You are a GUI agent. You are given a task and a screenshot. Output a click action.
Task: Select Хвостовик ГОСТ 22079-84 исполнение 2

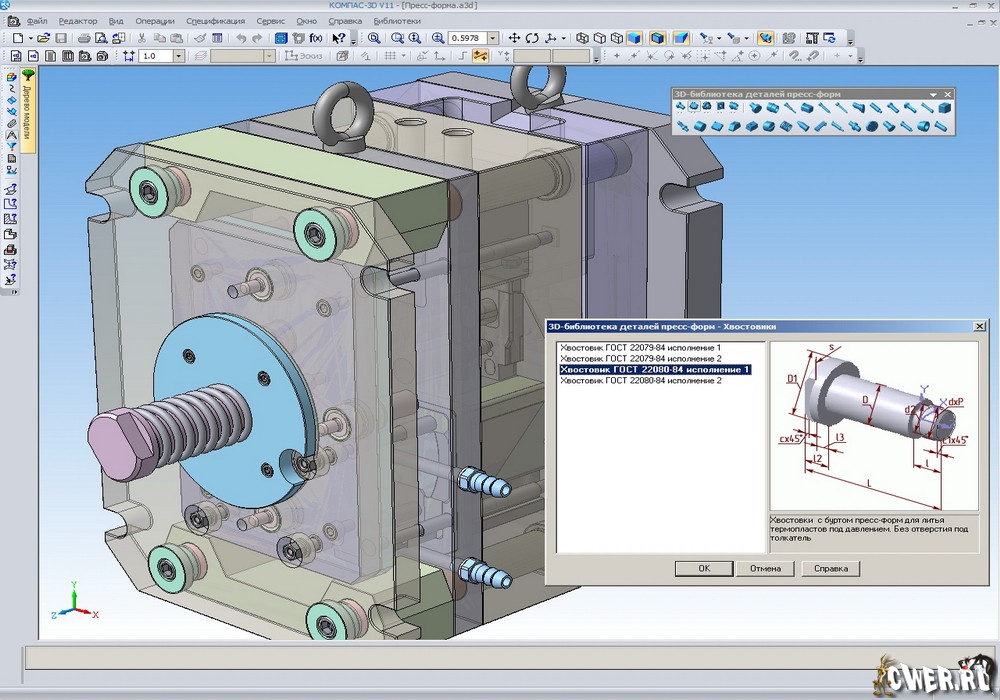(641, 358)
